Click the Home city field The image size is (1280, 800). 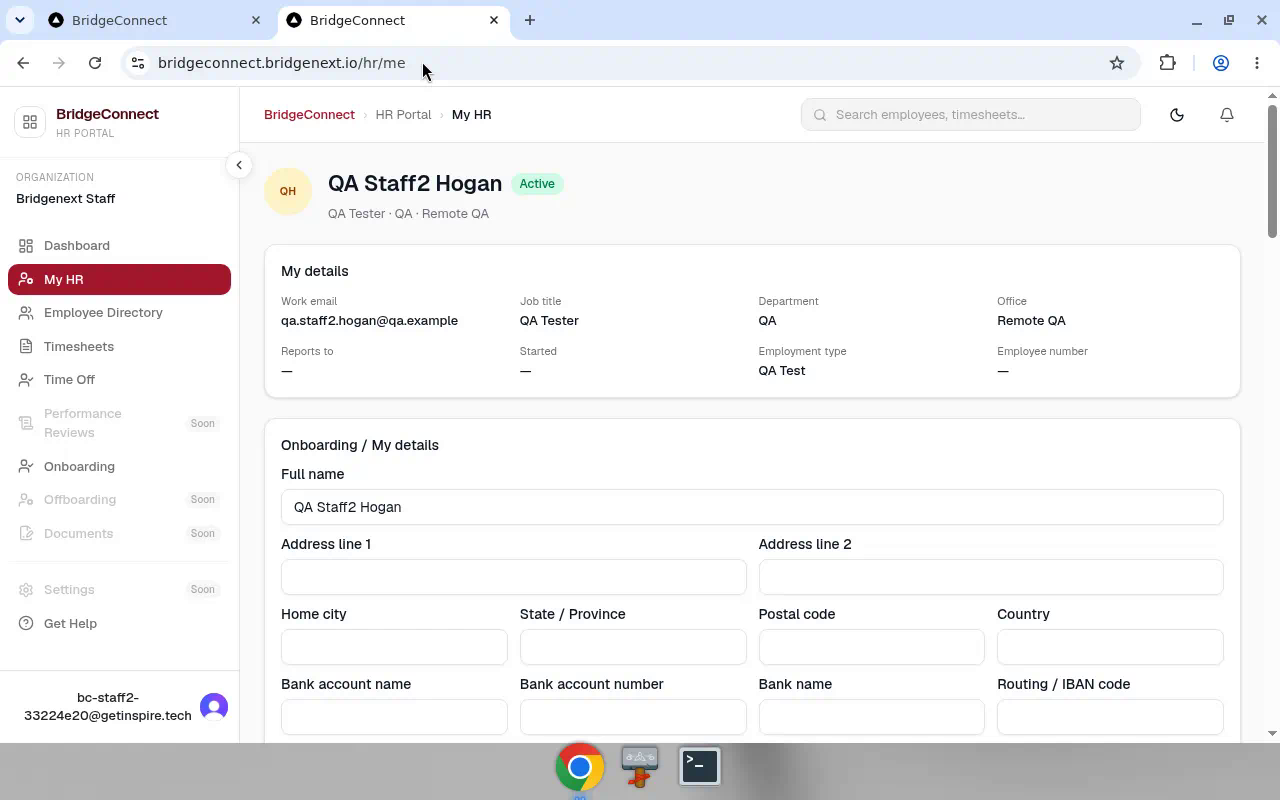pyautogui.click(x=394, y=647)
